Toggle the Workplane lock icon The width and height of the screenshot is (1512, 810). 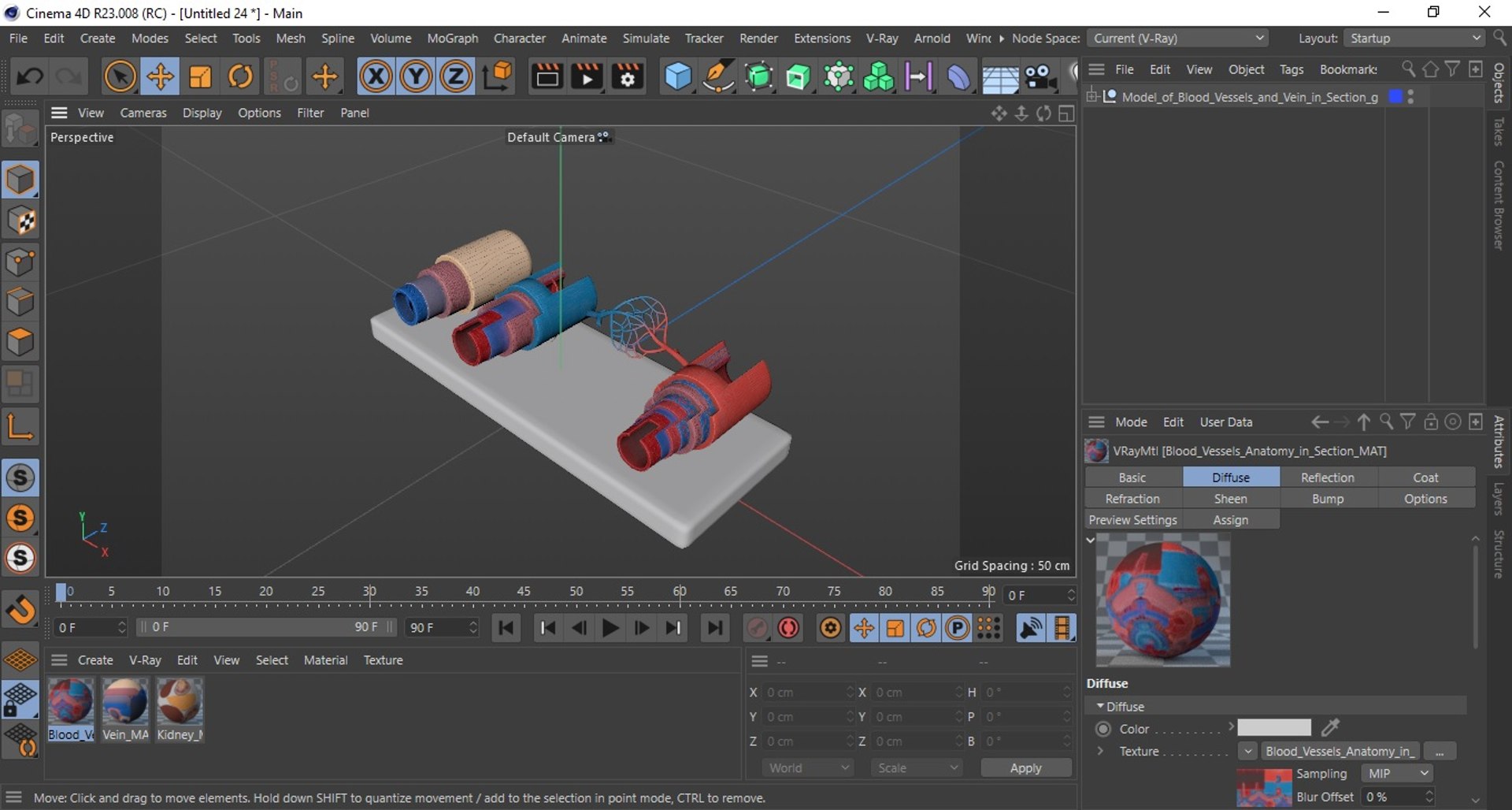(20, 699)
